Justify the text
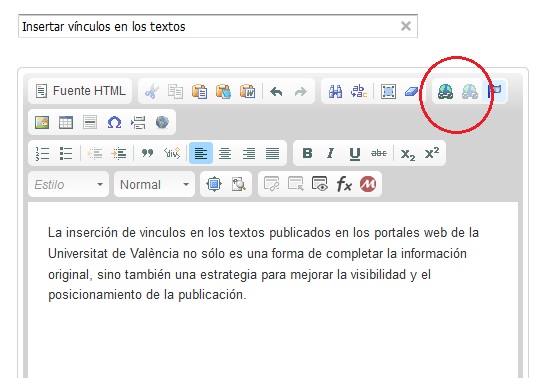This screenshot has height=378, width=540. coord(272,153)
